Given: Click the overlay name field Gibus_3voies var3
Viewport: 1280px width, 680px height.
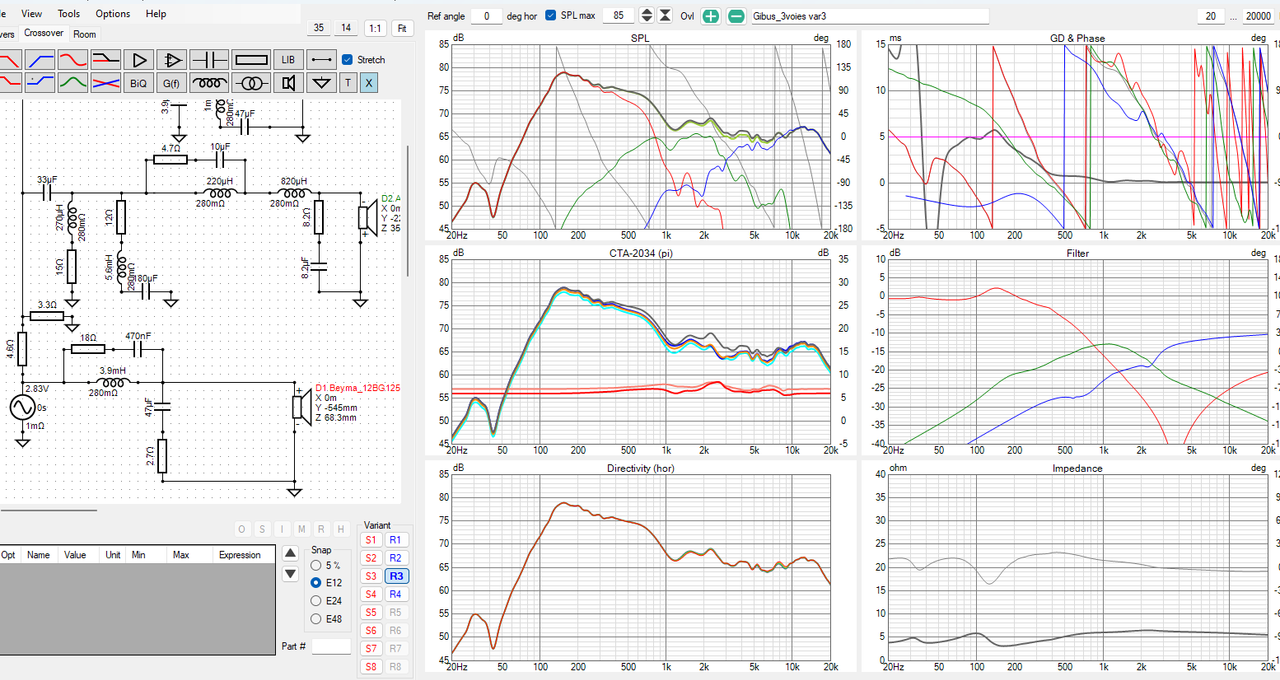Looking at the screenshot, I should [x=870, y=16].
